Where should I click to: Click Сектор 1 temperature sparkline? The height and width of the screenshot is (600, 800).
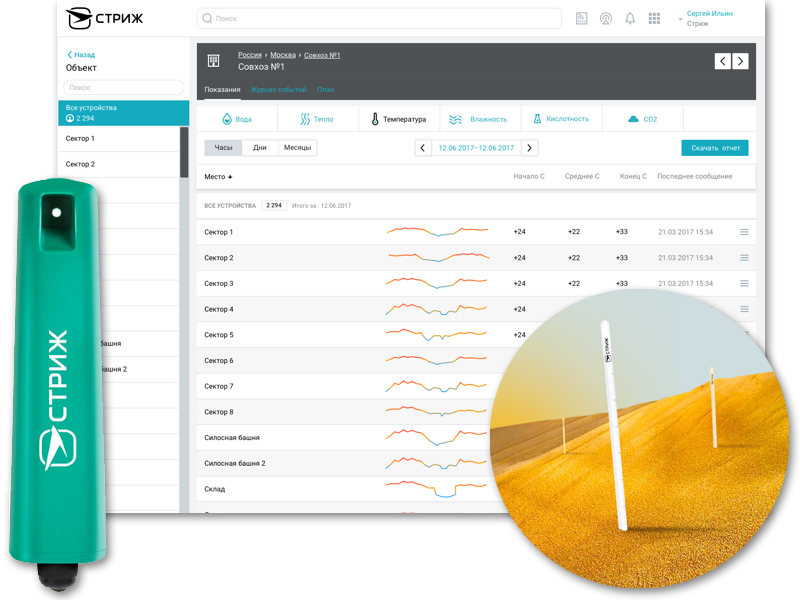[438, 231]
